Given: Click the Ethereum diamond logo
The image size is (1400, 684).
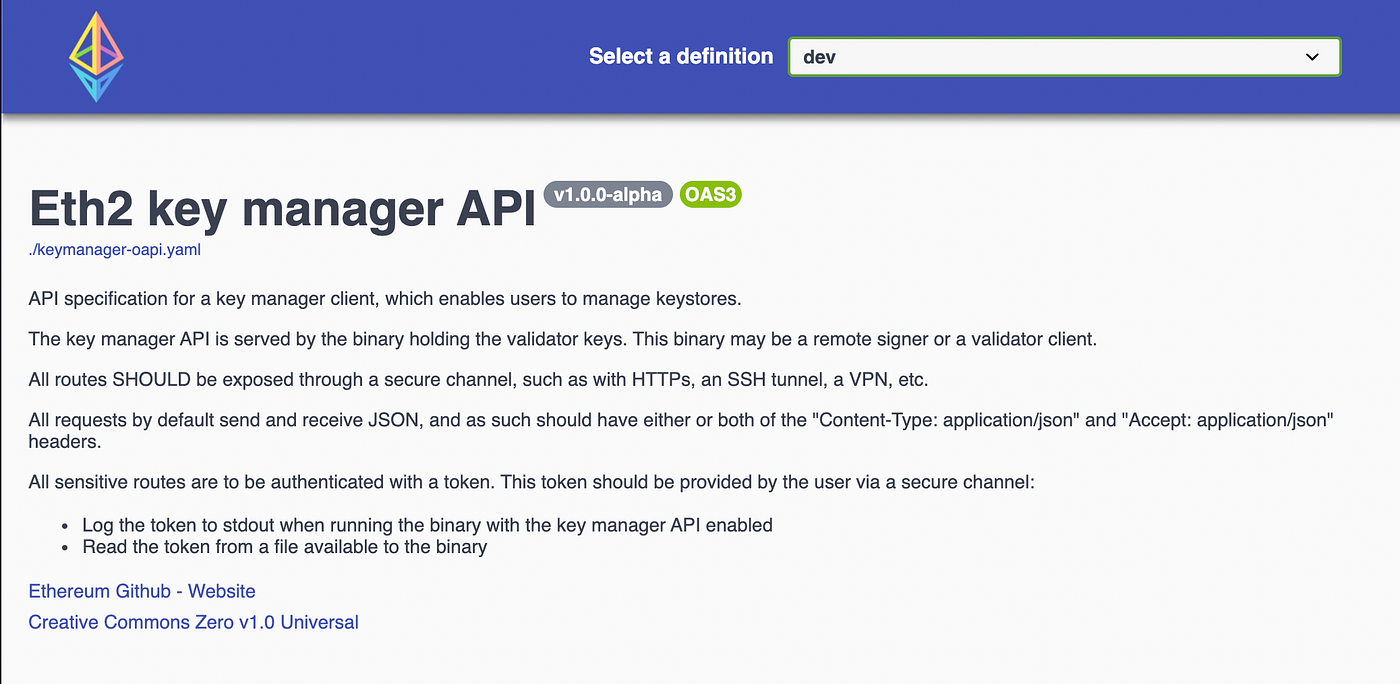Looking at the screenshot, I should click(96, 57).
